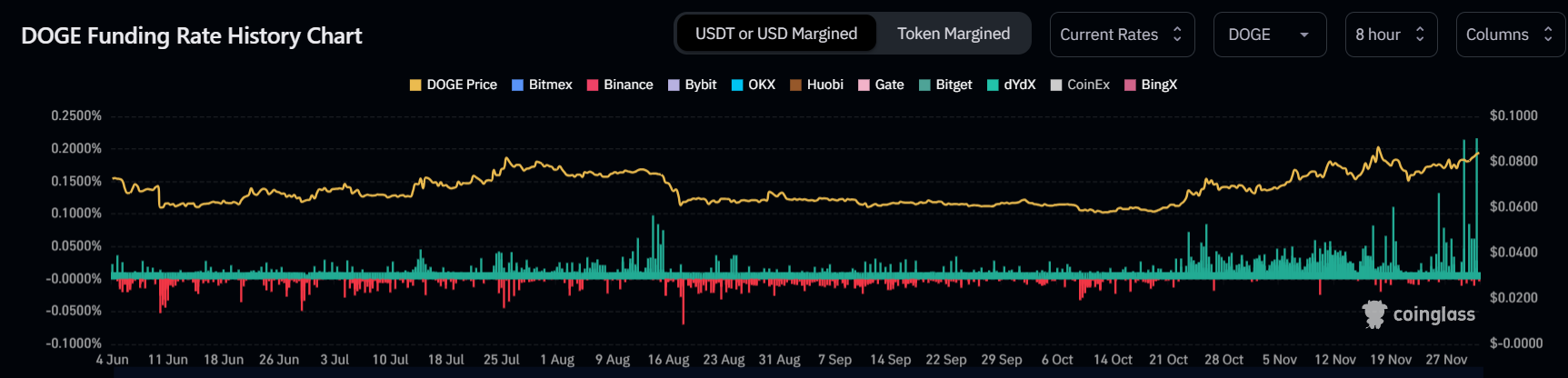Click the 25 Jul date axis label
Image resolution: width=1568 pixels, height=378 pixels.
point(502,359)
